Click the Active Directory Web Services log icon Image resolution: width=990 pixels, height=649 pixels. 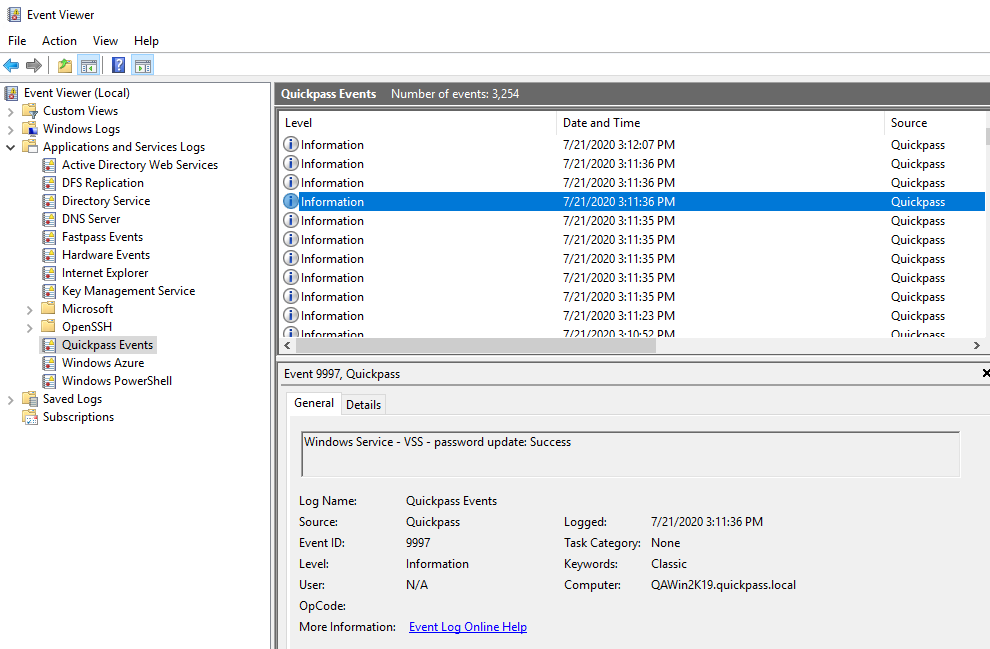[49, 165]
